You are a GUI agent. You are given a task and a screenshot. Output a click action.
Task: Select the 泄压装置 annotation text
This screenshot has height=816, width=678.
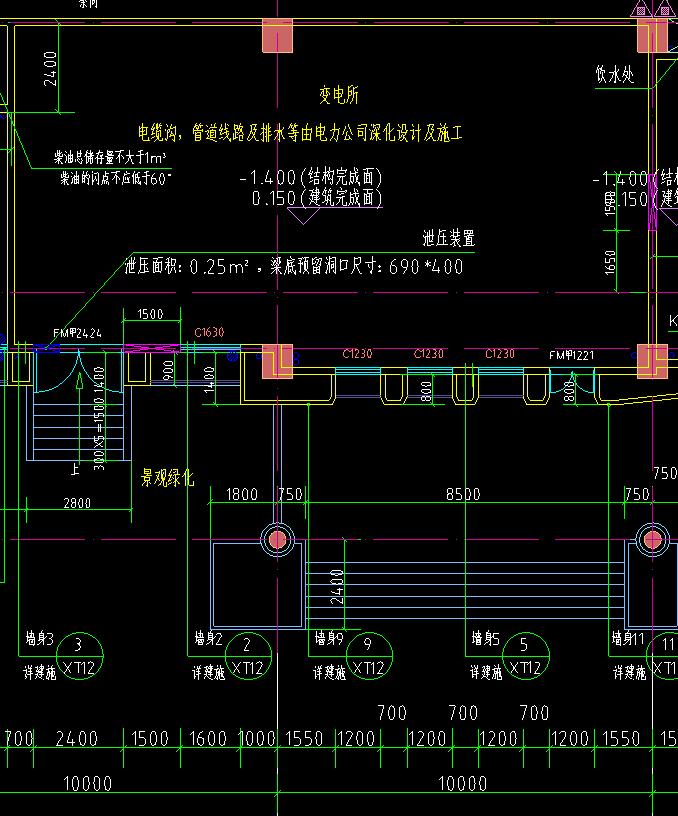448,239
